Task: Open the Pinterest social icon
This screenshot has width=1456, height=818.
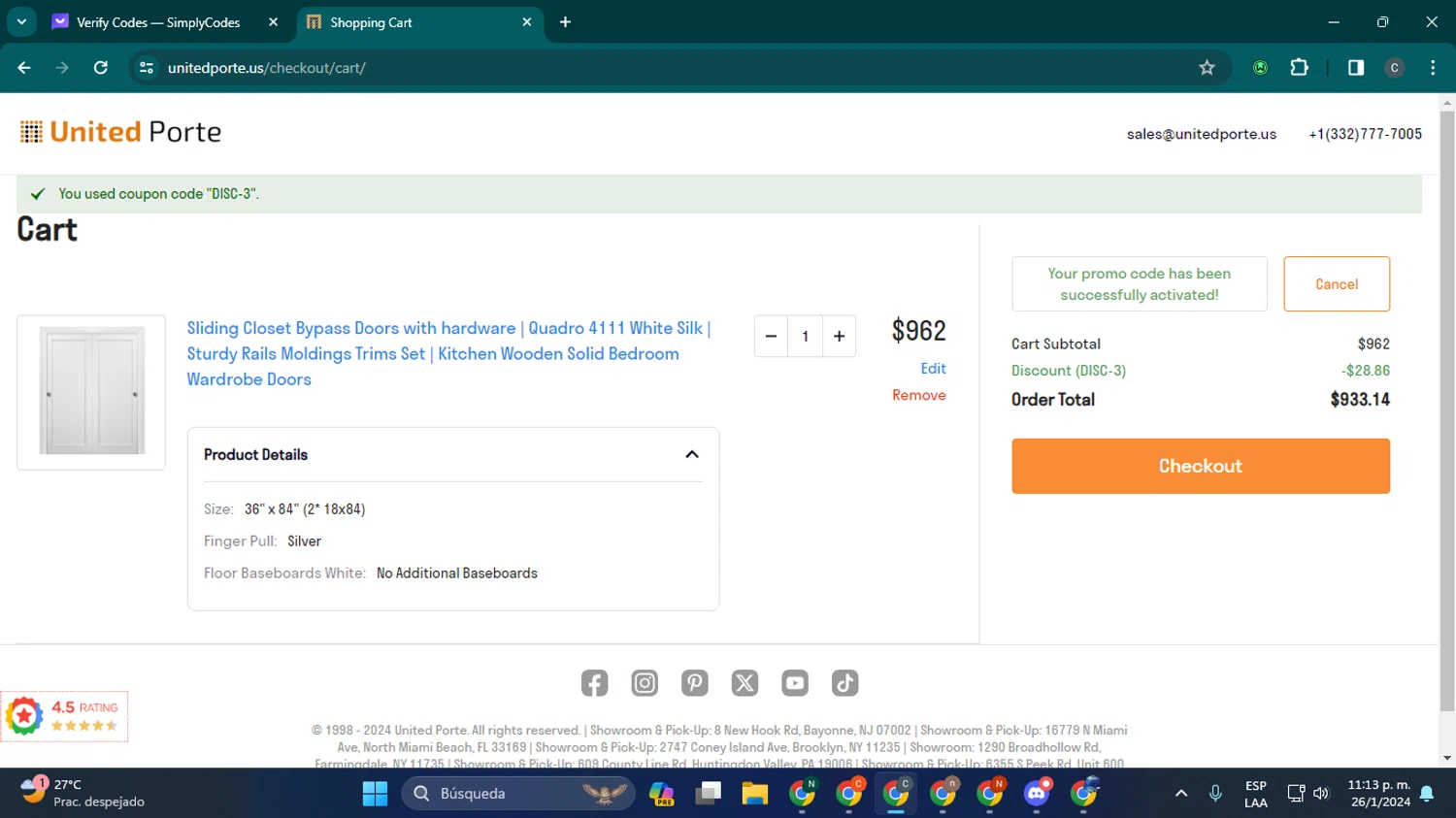Action: (x=695, y=683)
